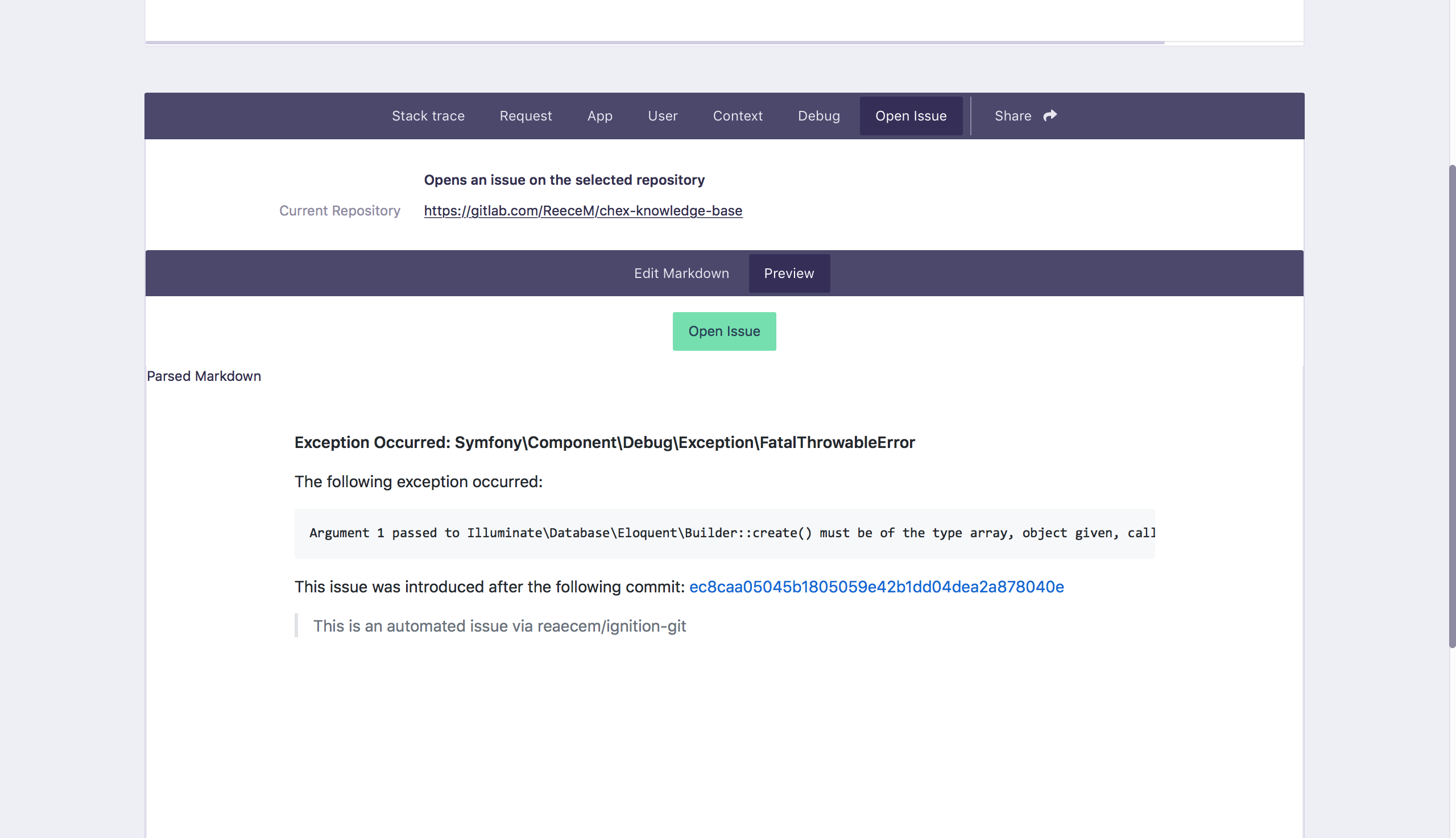
Task: Click the Argument 1 error code block
Action: point(723,533)
